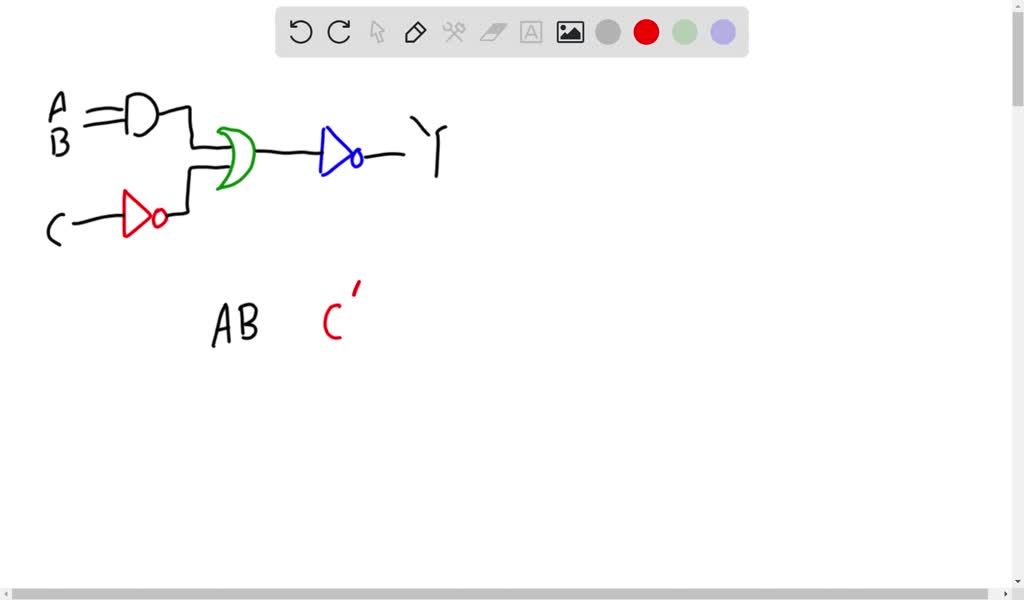This screenshot has height=600, width=1024.
Task: Select the eraser tool
Action: 493,32
